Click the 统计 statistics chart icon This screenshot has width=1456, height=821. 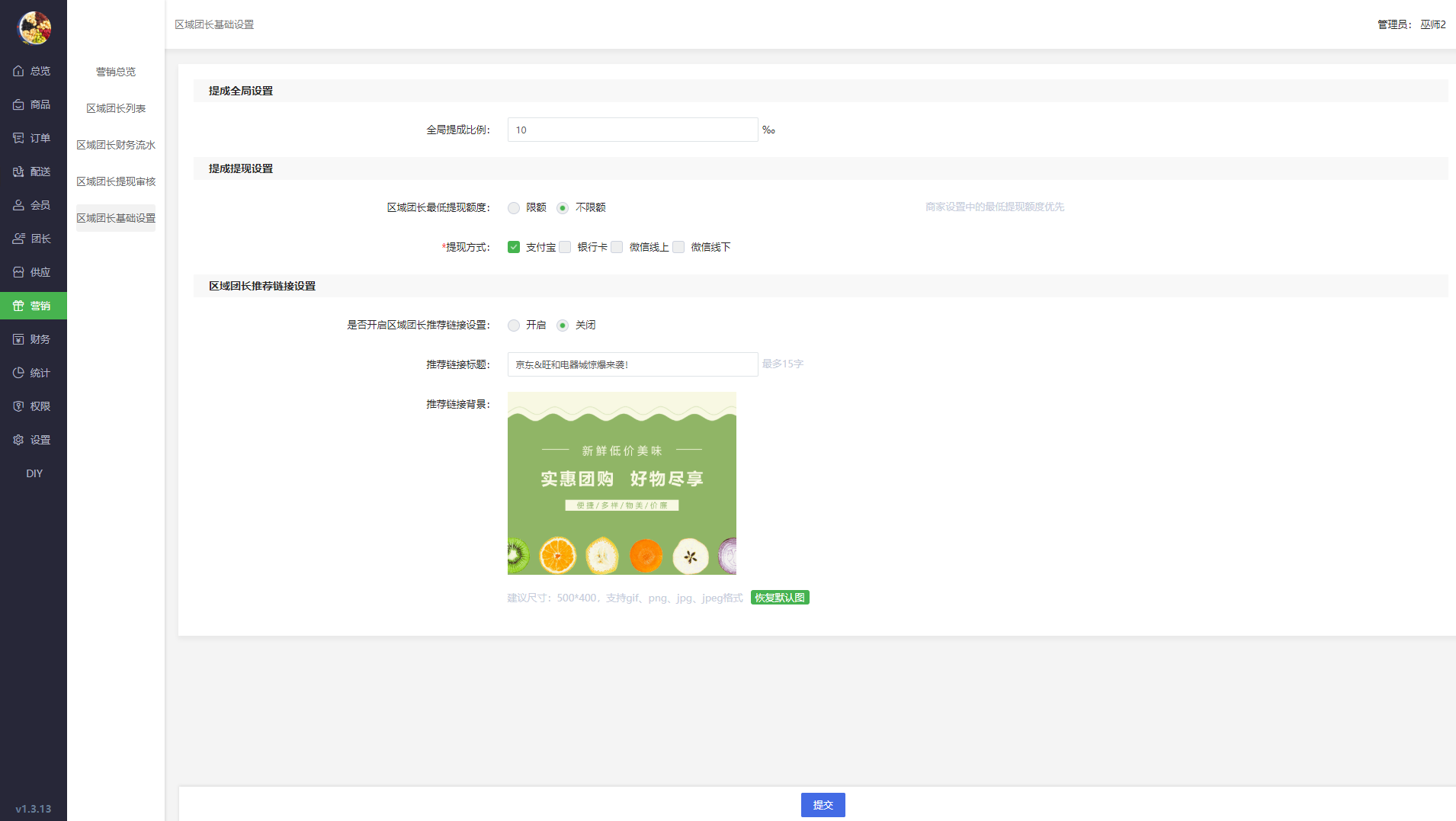tap(18, 373)
